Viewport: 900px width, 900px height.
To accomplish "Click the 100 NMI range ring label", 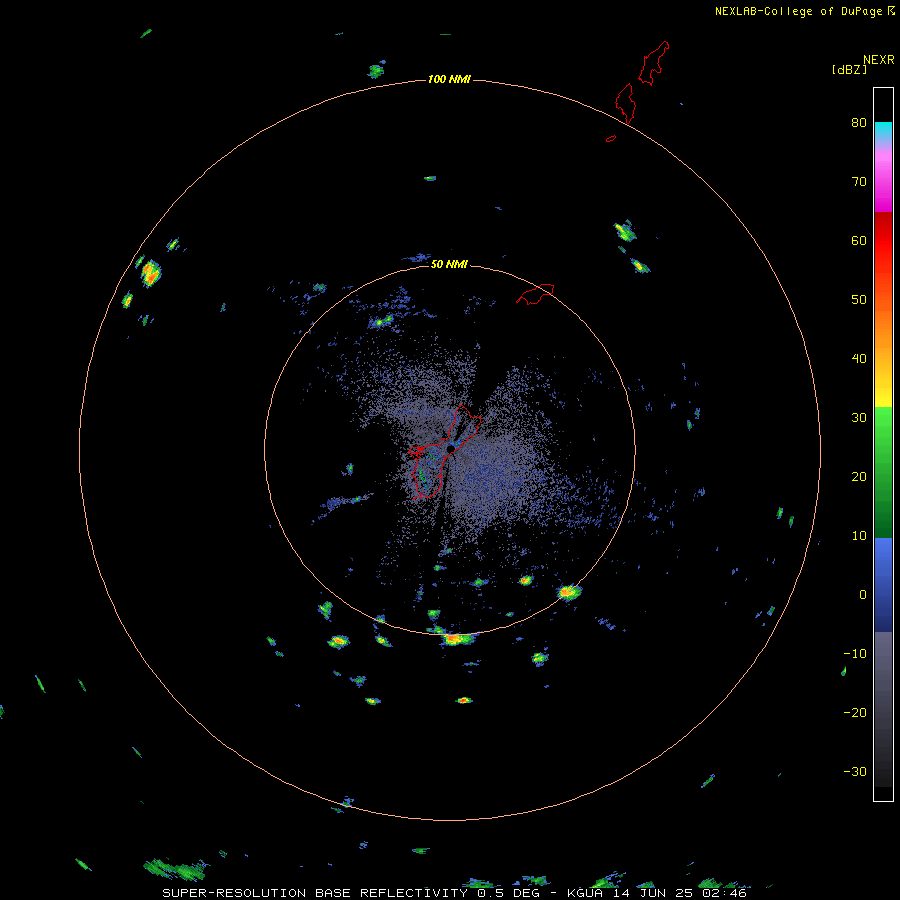I will tap(449, 79).
